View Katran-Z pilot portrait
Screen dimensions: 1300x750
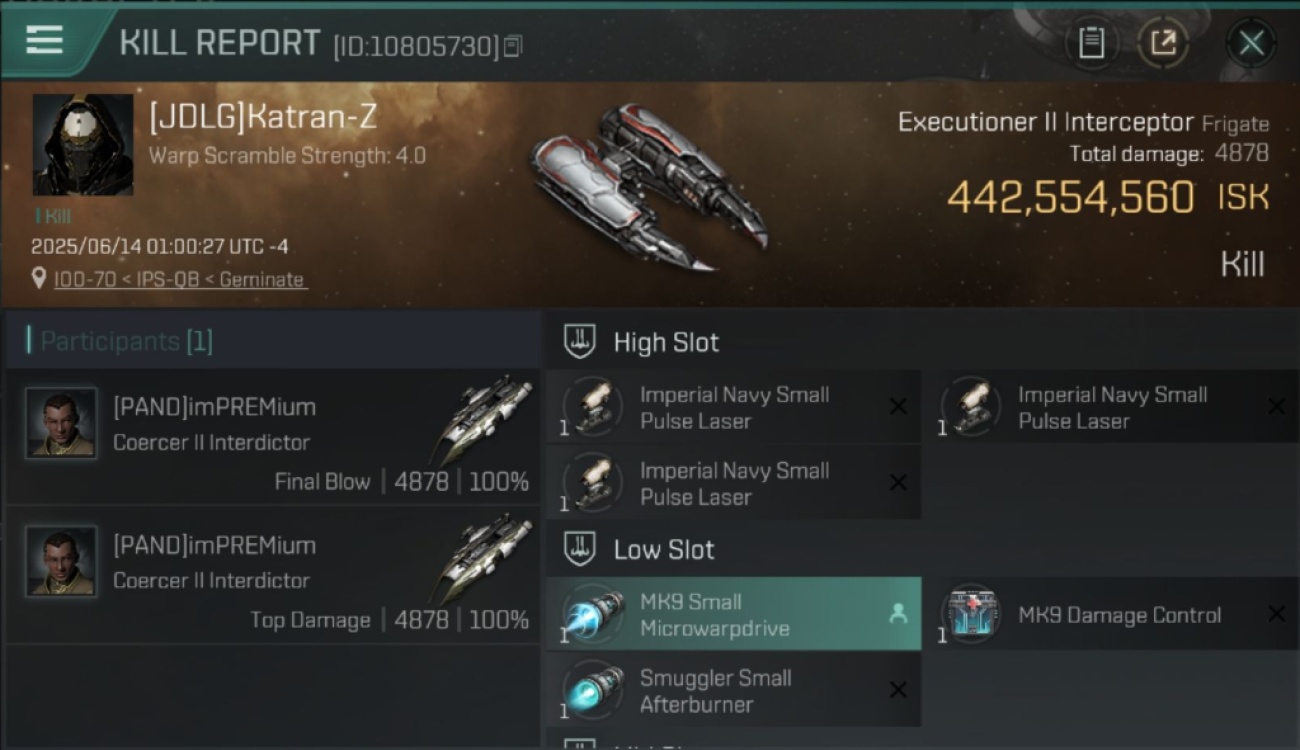83,145
